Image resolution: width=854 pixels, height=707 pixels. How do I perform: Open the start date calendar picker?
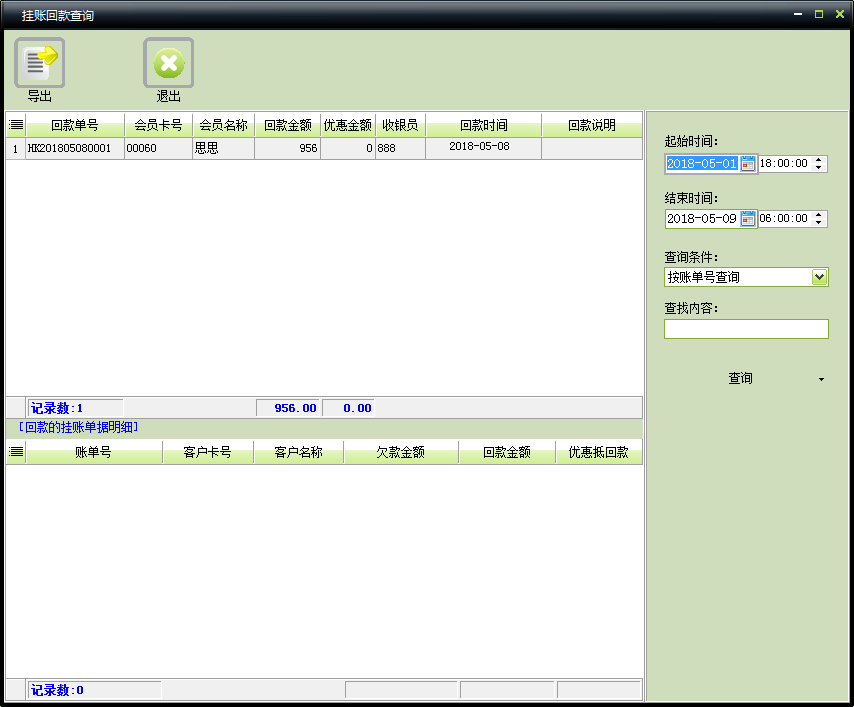point(748,163)
